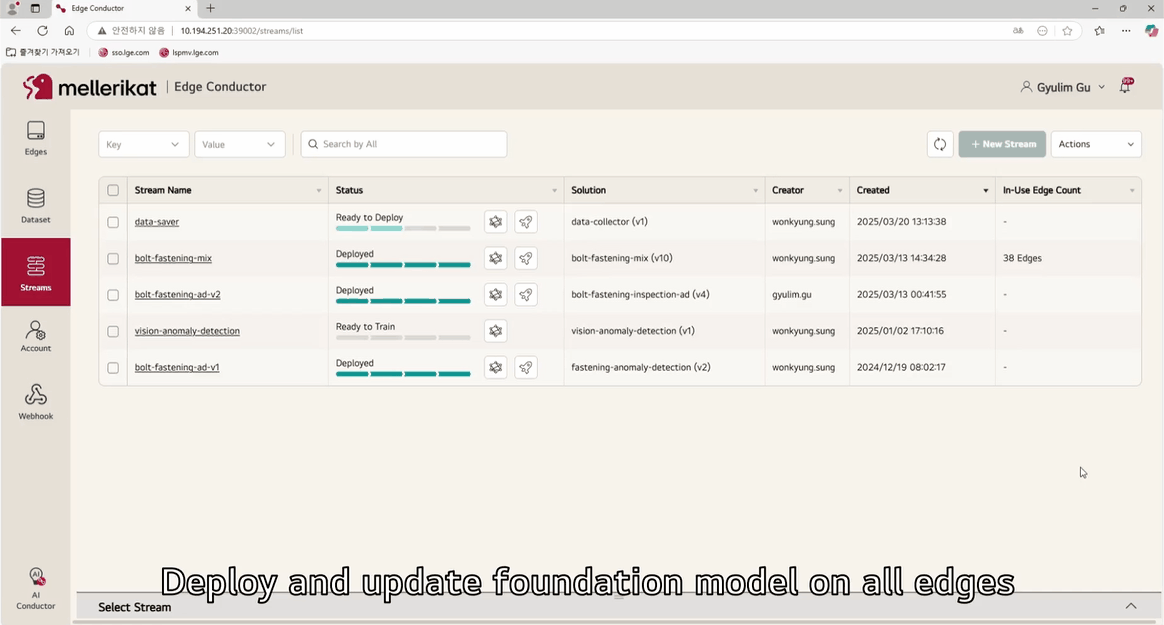1164x625 pixels.
Task: Click the bolt-fastening-mix deployed progress bar
Action: click(403, 265)
